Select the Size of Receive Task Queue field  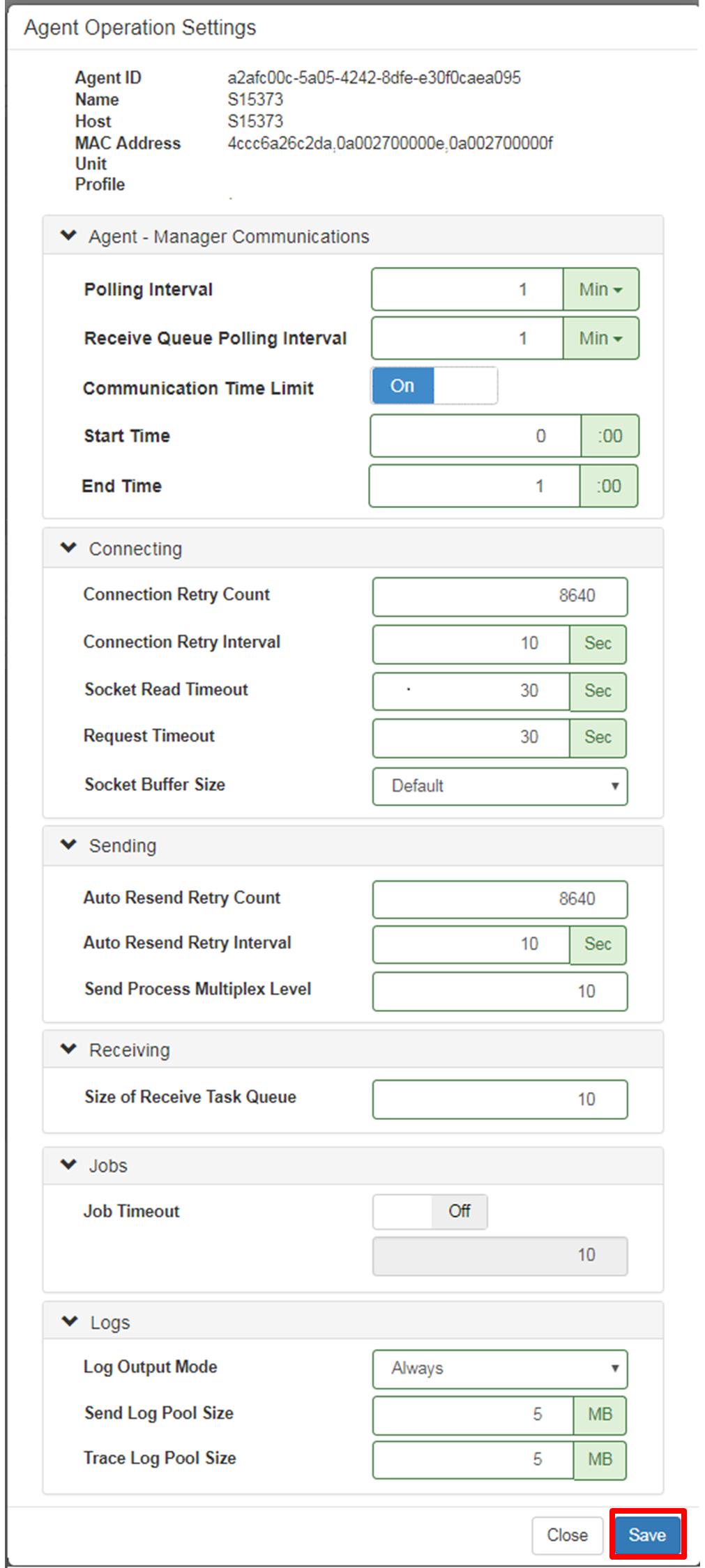pyautogui.click(x=500, y=1100)
